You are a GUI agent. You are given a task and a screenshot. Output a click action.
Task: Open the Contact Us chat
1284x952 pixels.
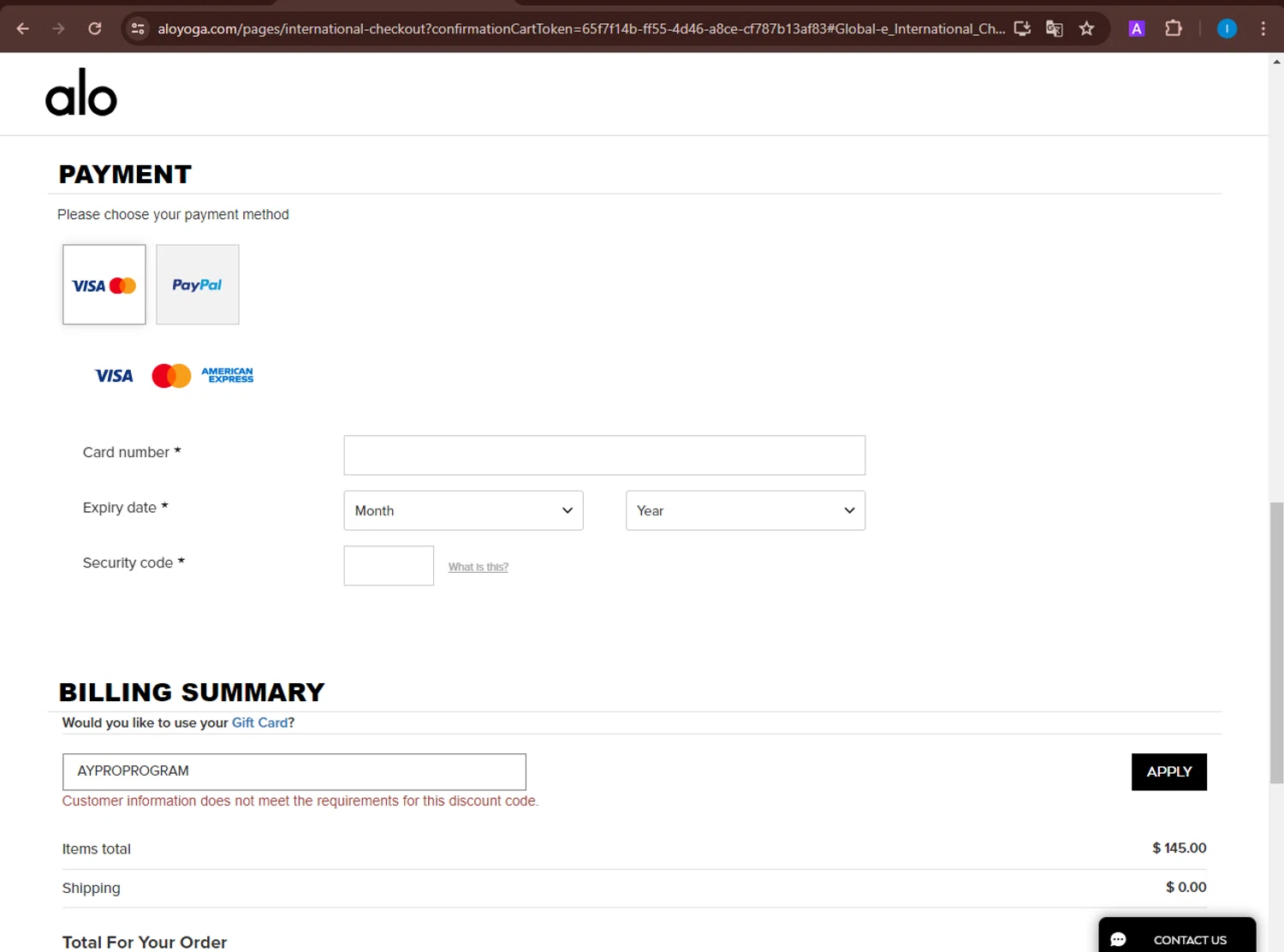(x=1177, y=935)
